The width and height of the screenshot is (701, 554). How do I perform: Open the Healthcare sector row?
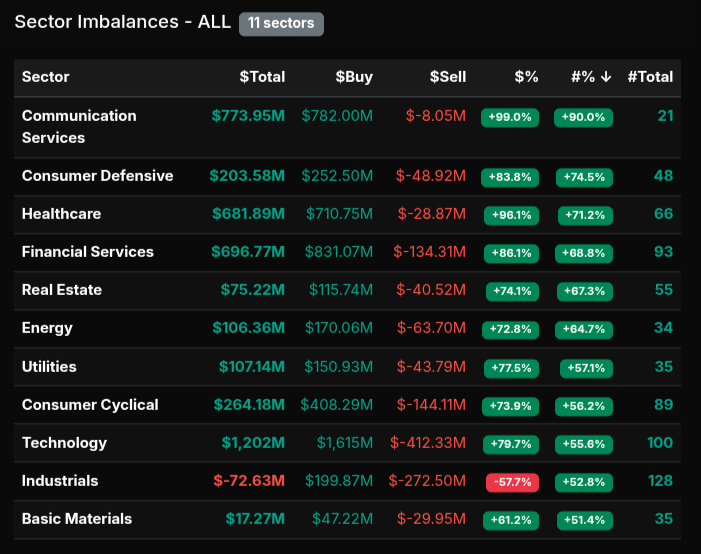coord(61,214)
